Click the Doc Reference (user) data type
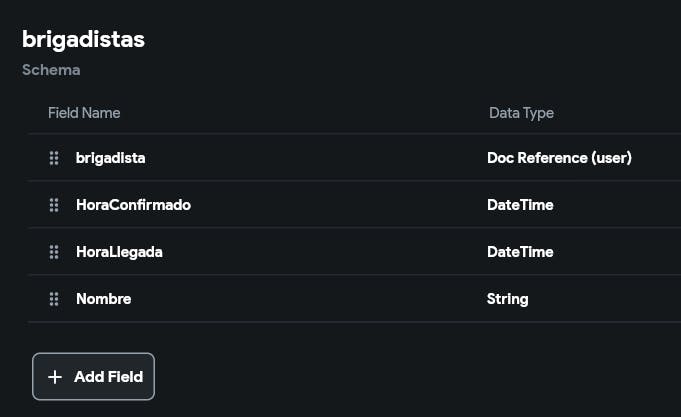Viewport: 681px width, 417px height. [x=559, y=158]
